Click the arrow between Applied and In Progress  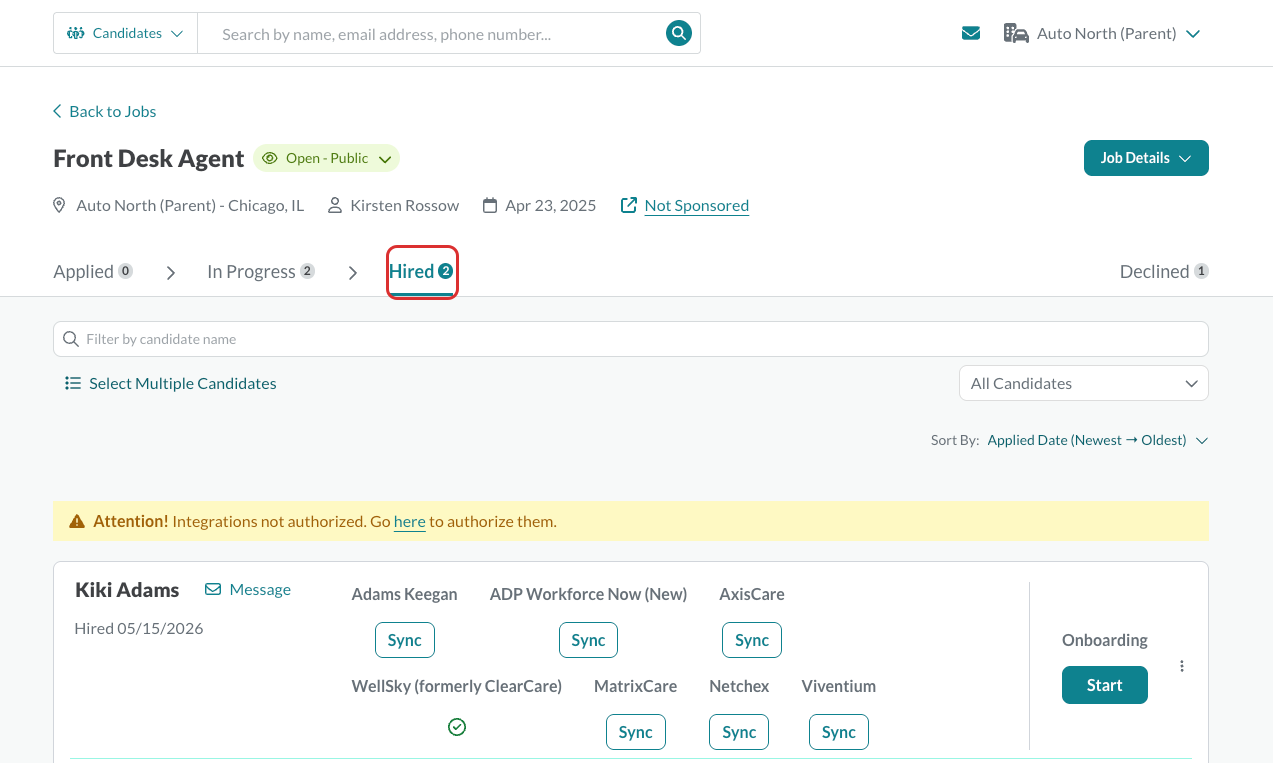pos(171,272)
